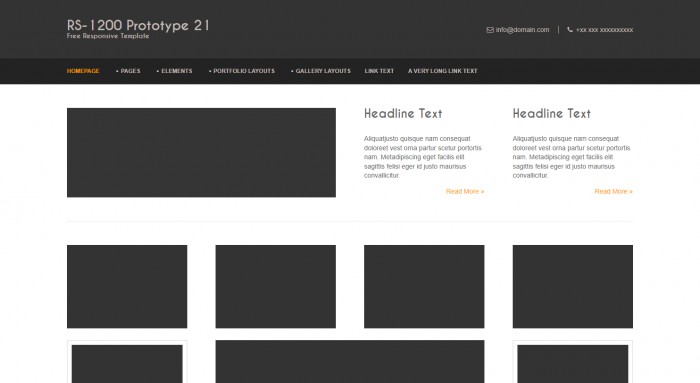Viewport: 700px width, 383px height.
Task: Click the phone number text in header
Action: coord(604,30)
